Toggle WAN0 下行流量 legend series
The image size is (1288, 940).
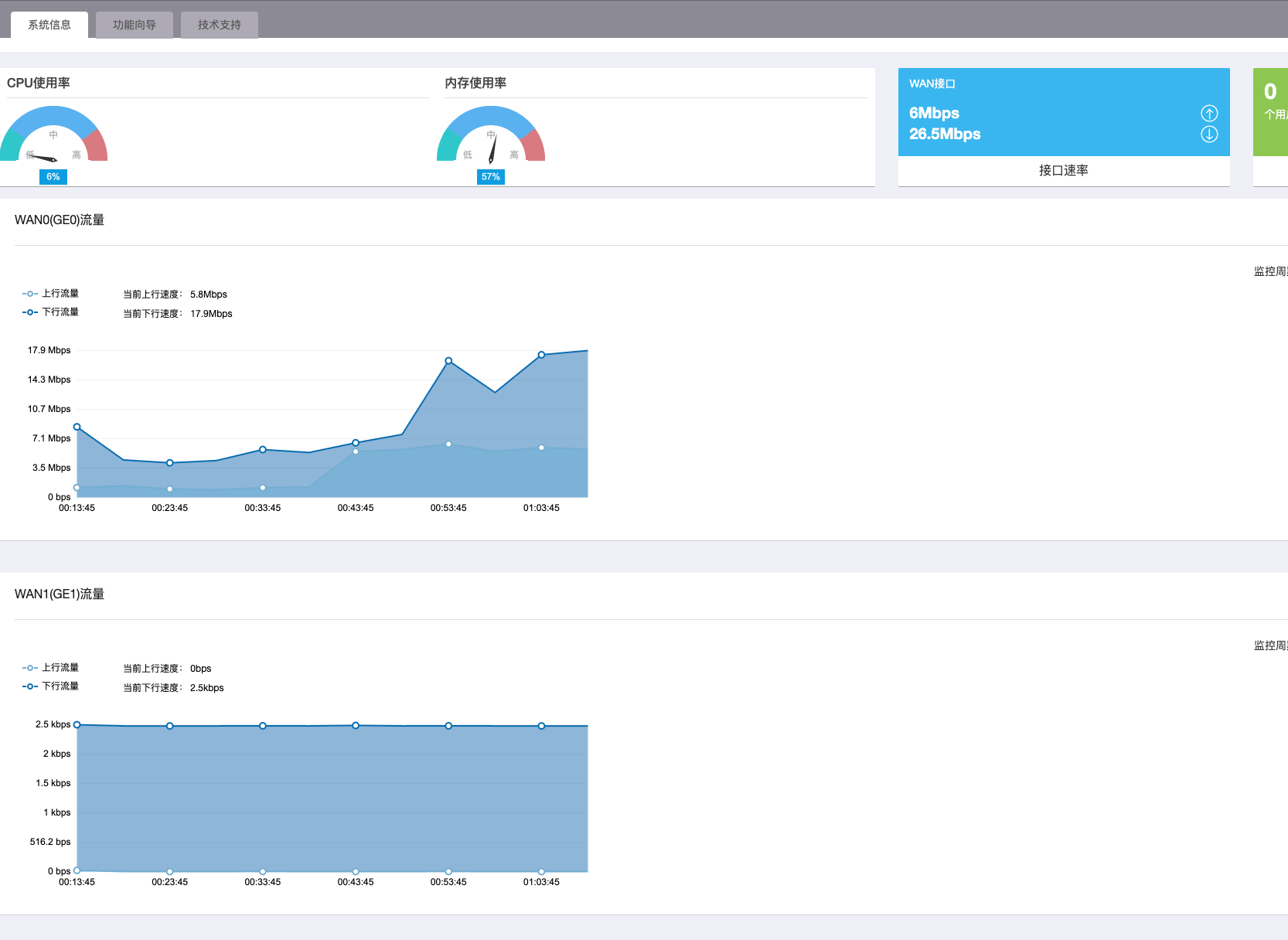pyautogui.click(x=51, y=312)
